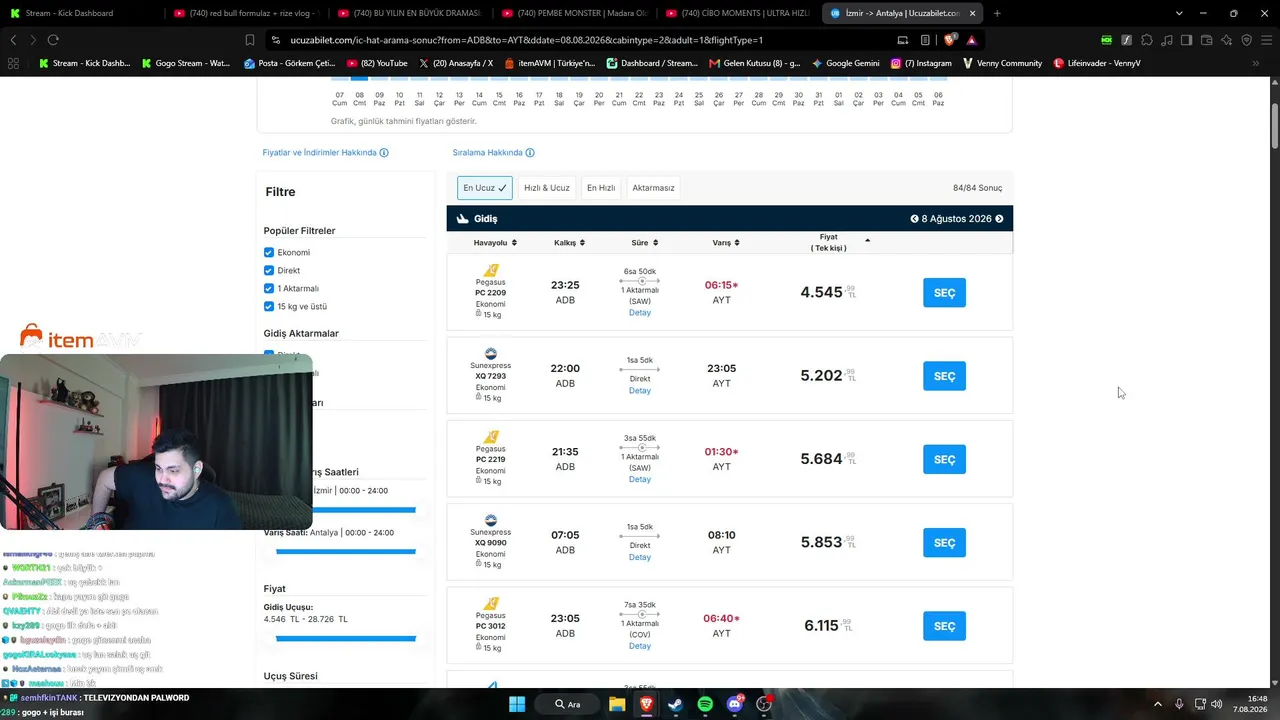Sort flights by Havayolu column
This screenshot has width=1280, height=720.
click(496, 243)
